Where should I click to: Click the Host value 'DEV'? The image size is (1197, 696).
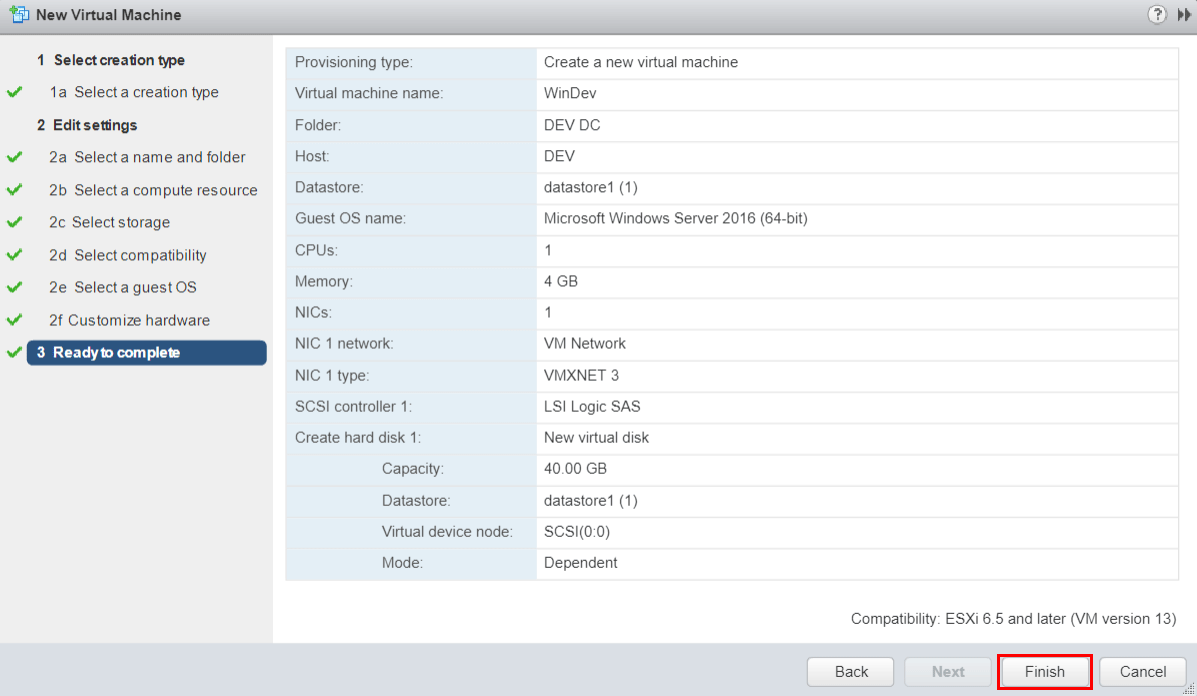(559, 156)
